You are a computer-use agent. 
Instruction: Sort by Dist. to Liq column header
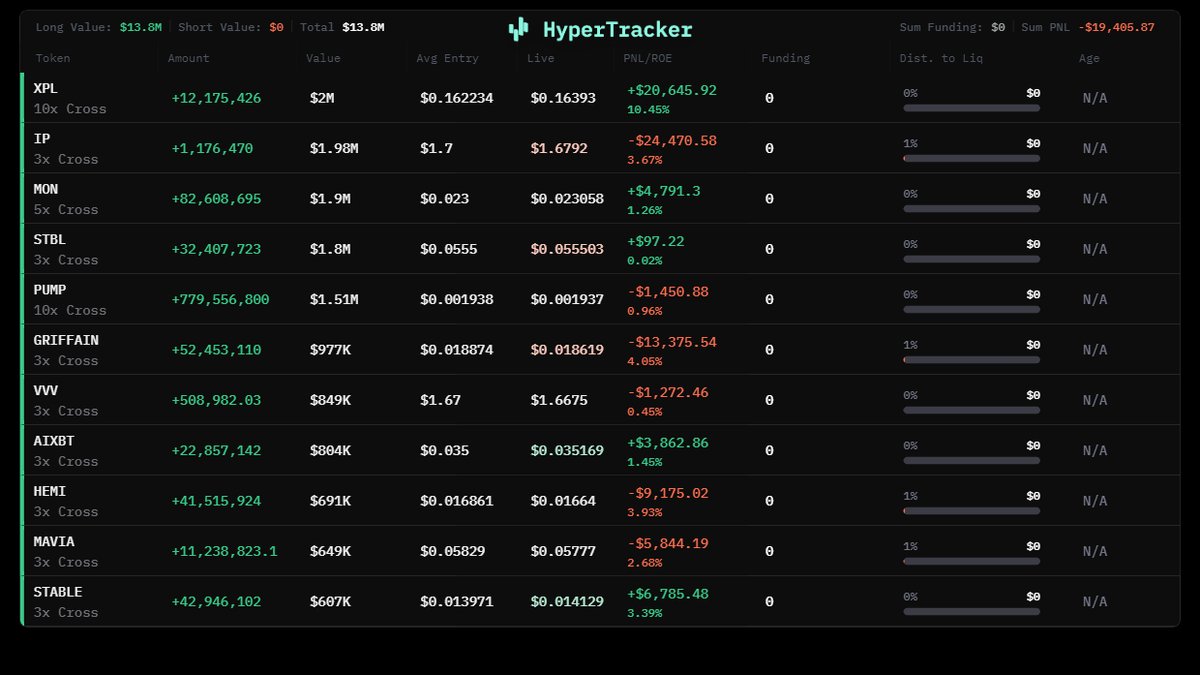point(941,58)
